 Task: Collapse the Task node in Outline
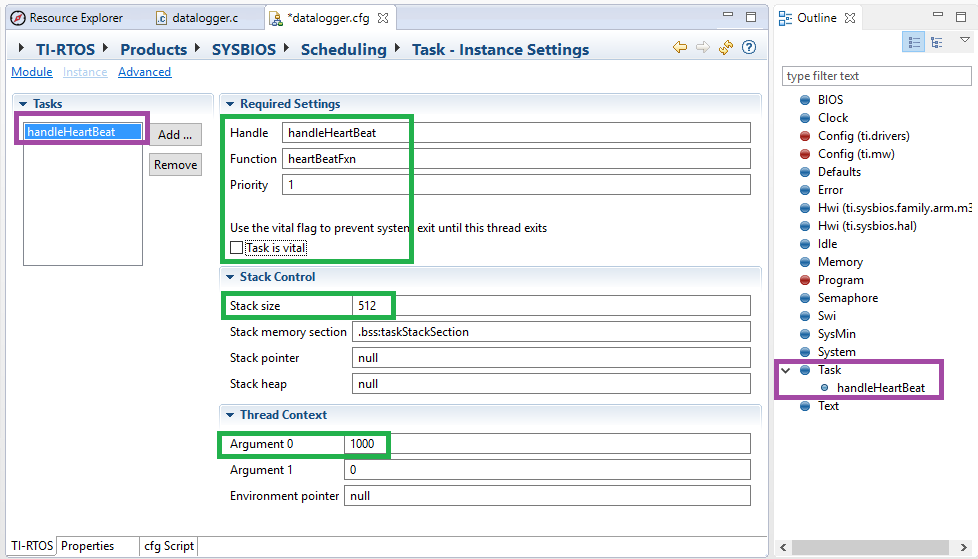pyautogui.click(x=786, y=370)
